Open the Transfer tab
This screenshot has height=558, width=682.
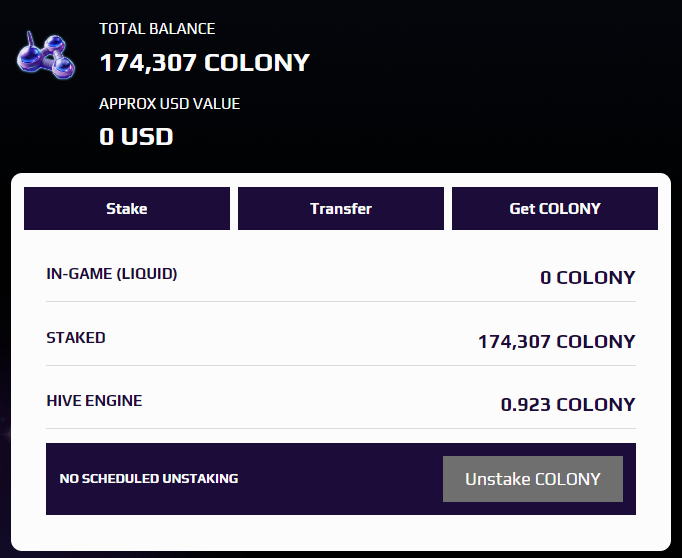tap(341, 208)
